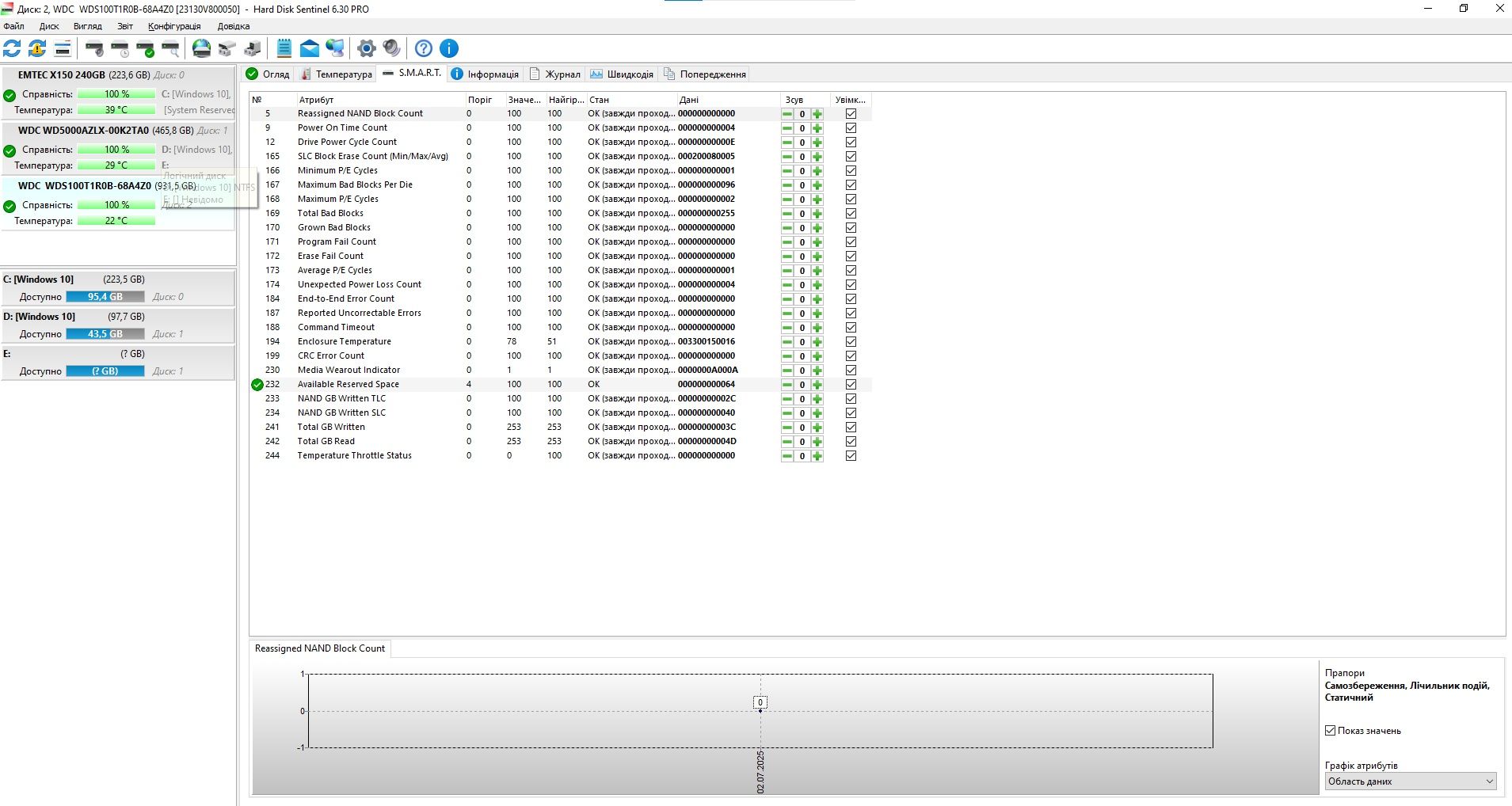Select the Available Reserved Space row
This screenshot has height=806, width=1512.
(x=561, y=385)
